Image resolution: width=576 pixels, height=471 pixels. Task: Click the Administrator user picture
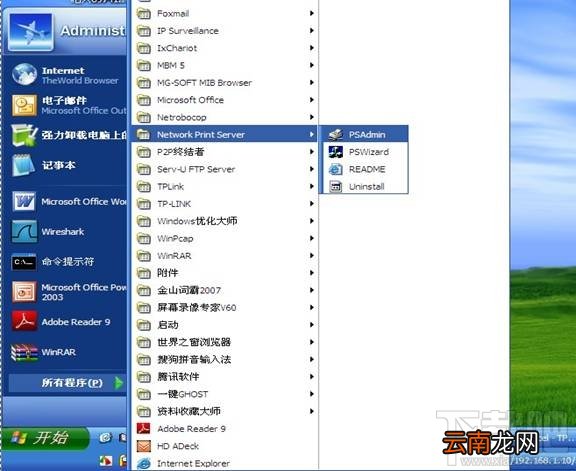click(31, 32)
